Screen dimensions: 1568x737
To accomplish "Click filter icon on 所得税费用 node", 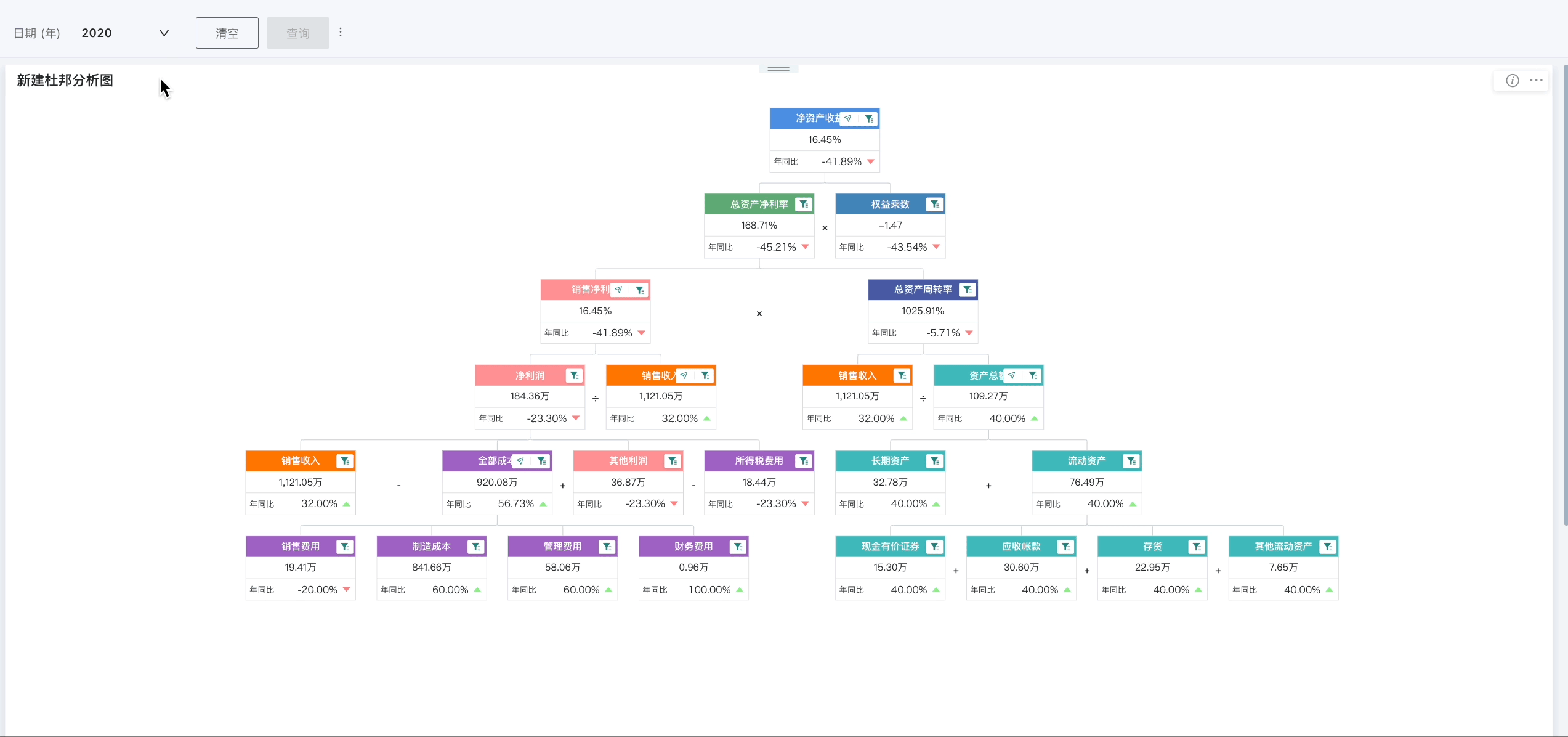I will click(803, 461).
